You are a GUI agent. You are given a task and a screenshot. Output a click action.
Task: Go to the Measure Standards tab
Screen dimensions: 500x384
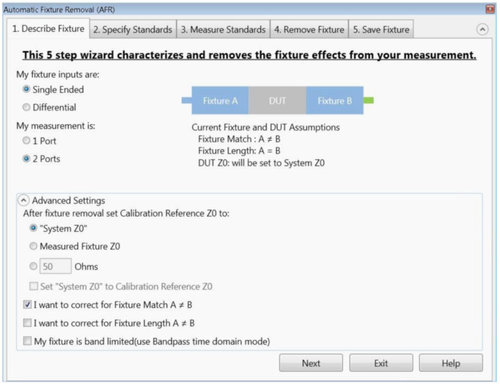coord(223,30)
